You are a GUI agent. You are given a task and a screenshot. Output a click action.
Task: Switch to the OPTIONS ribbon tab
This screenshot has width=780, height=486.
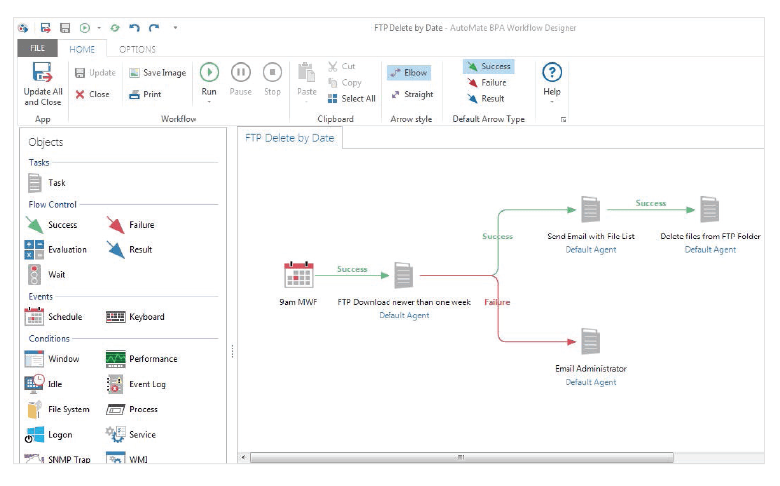[x=137, y=49]
